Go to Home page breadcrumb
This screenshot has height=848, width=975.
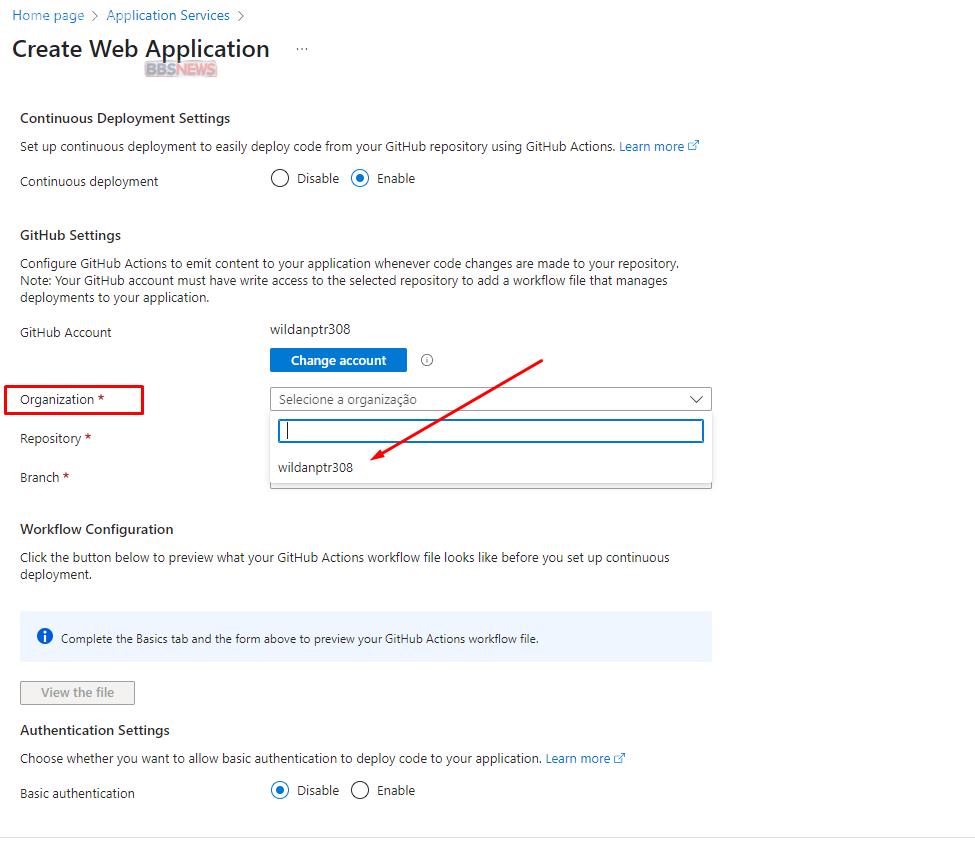(48, 15)
